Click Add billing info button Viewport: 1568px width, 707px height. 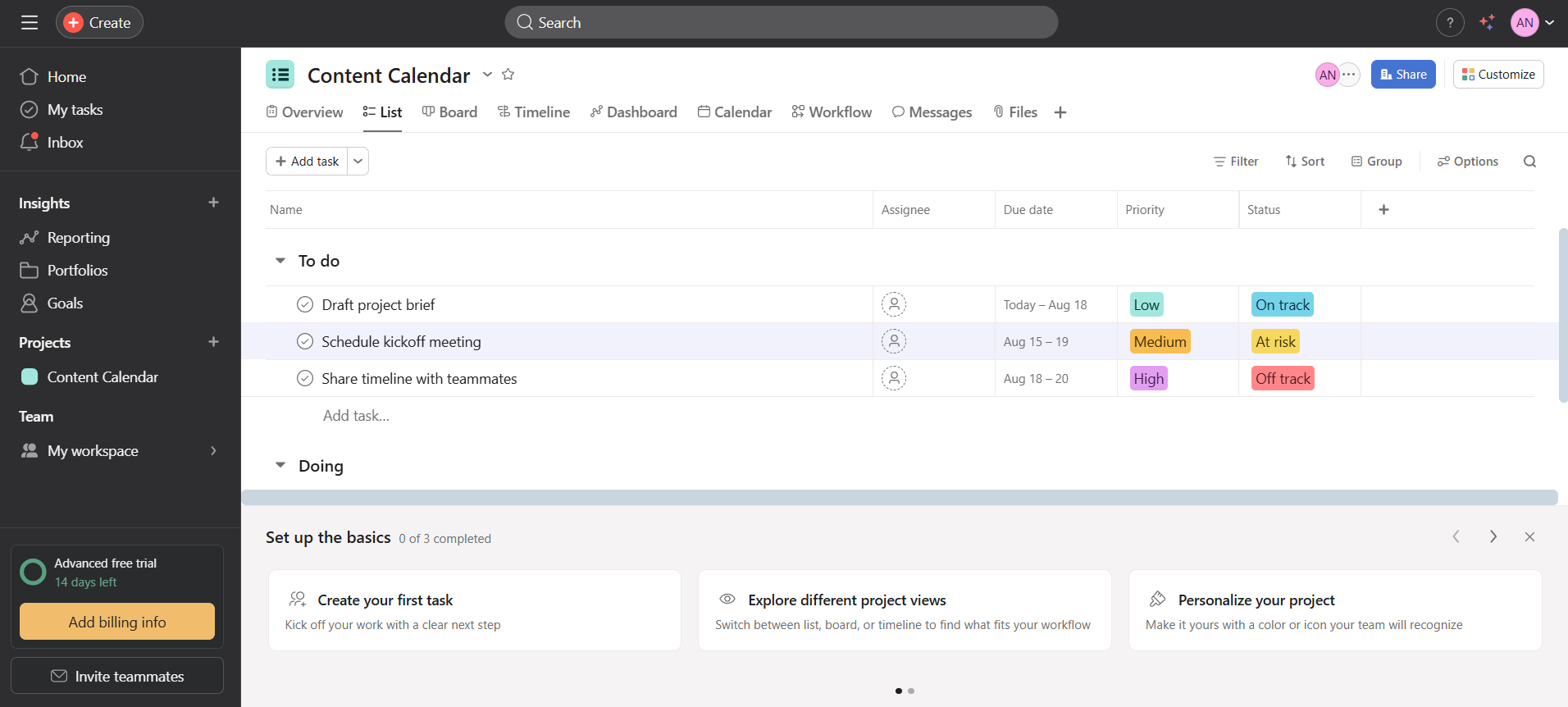(117, 622)
